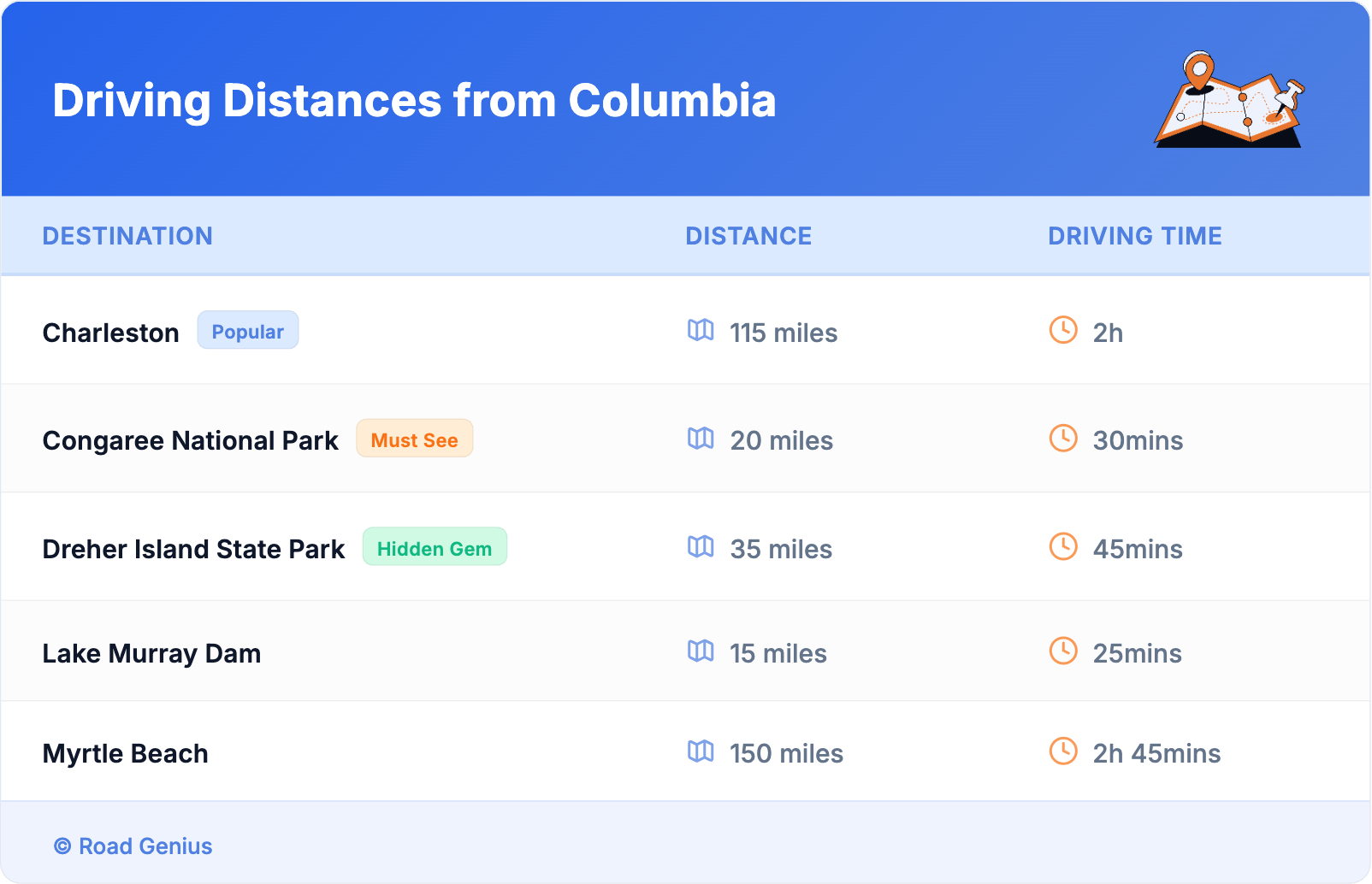Click the Driving Distances from Columbia title

pos(414,101)
